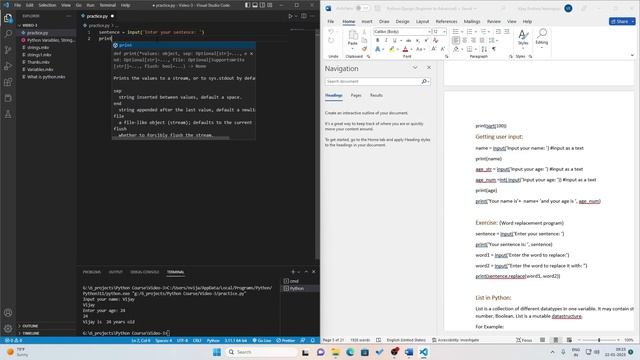Open the PROBLEMS tab in VS Code panel
The width and height of the screenshot is (640, 360).
pyautogui.click(x=92, y=272)
